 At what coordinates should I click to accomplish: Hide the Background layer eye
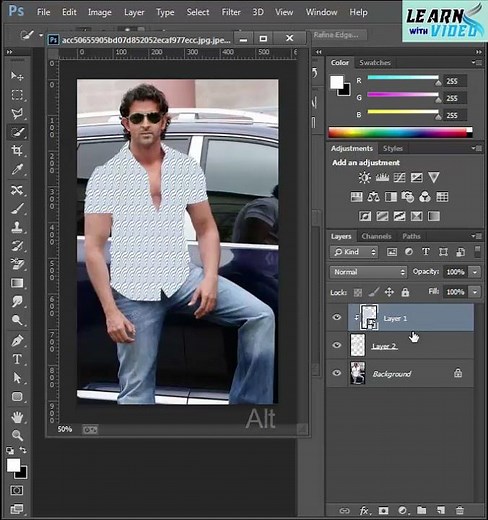coord(337,373)
